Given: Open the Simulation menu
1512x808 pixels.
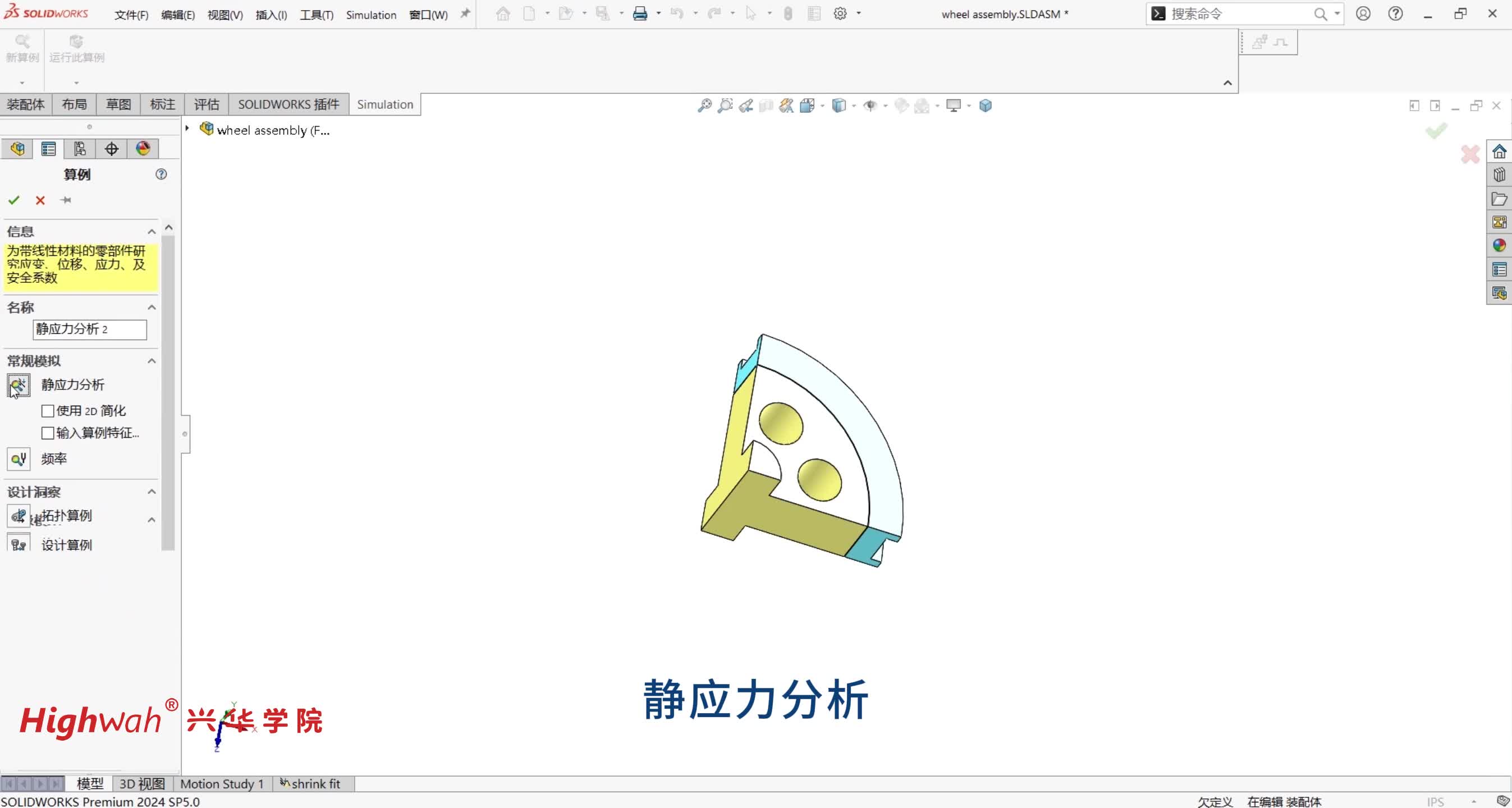Looking at the screenshot, I should click(370, 15).
